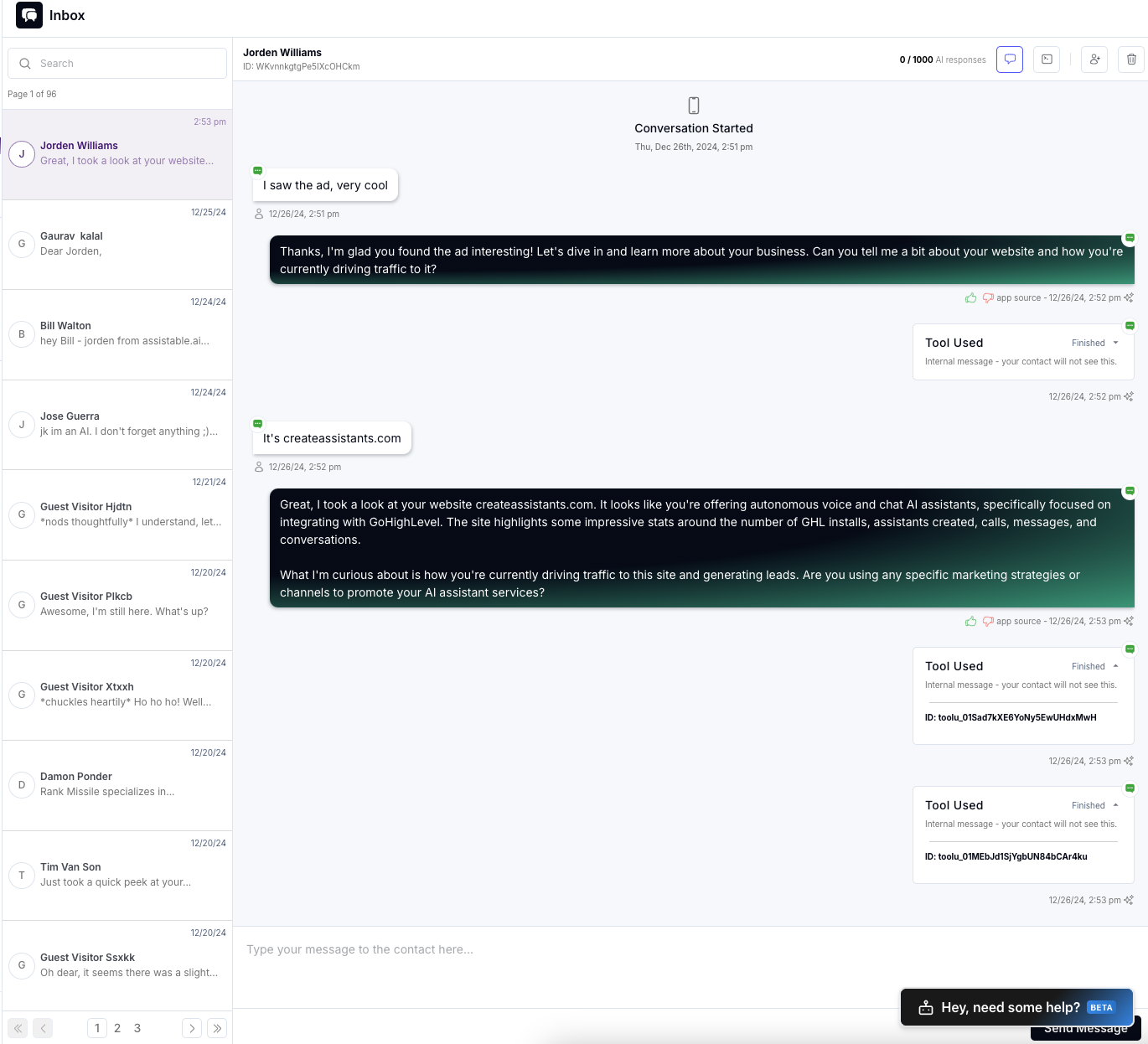This screenshot has height=1044, width=1148.
Task: Click the sparkle icon beside the 2:53 pm timestamp
Action: (x=1129, y=621)
